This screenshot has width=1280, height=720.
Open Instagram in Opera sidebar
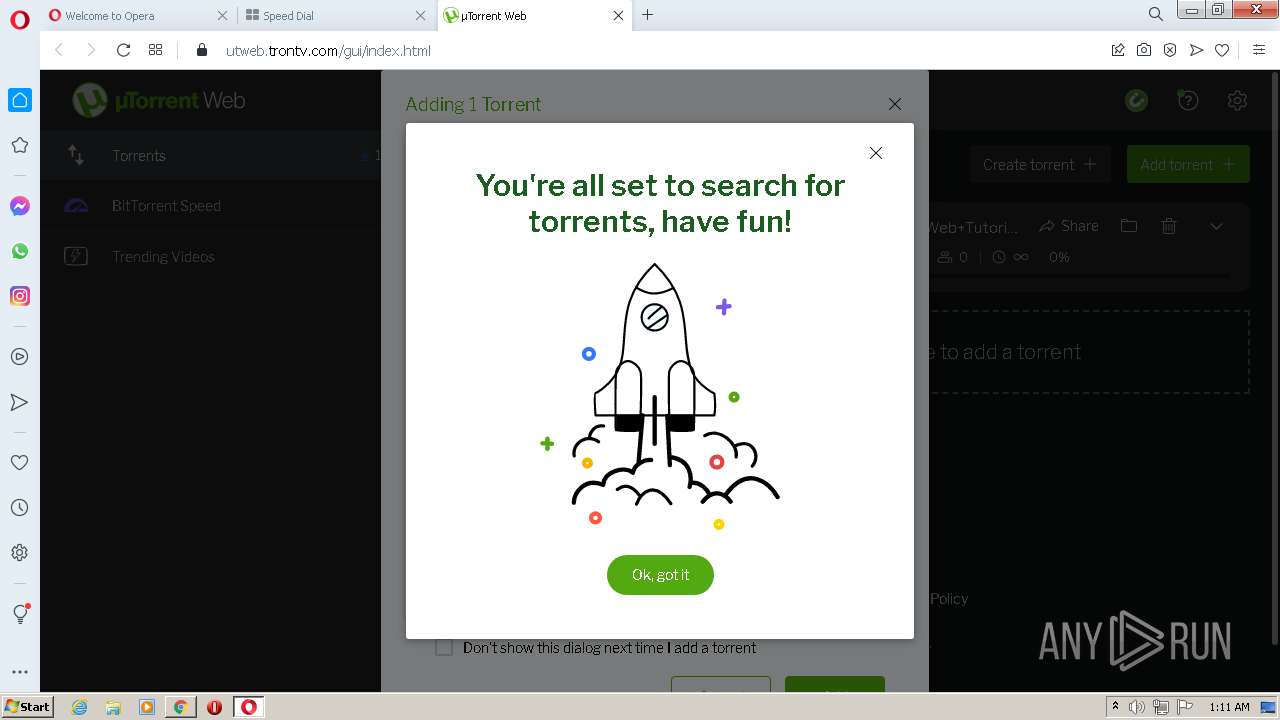[20, 296]
